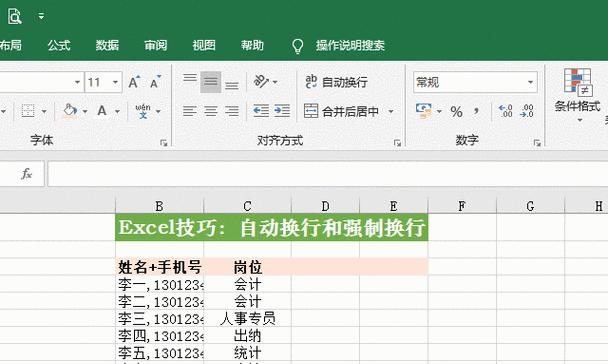Switch to the 视图 ribbon tab
The image size is (608, 364).
pyautogui.click(x=204, y=45)
